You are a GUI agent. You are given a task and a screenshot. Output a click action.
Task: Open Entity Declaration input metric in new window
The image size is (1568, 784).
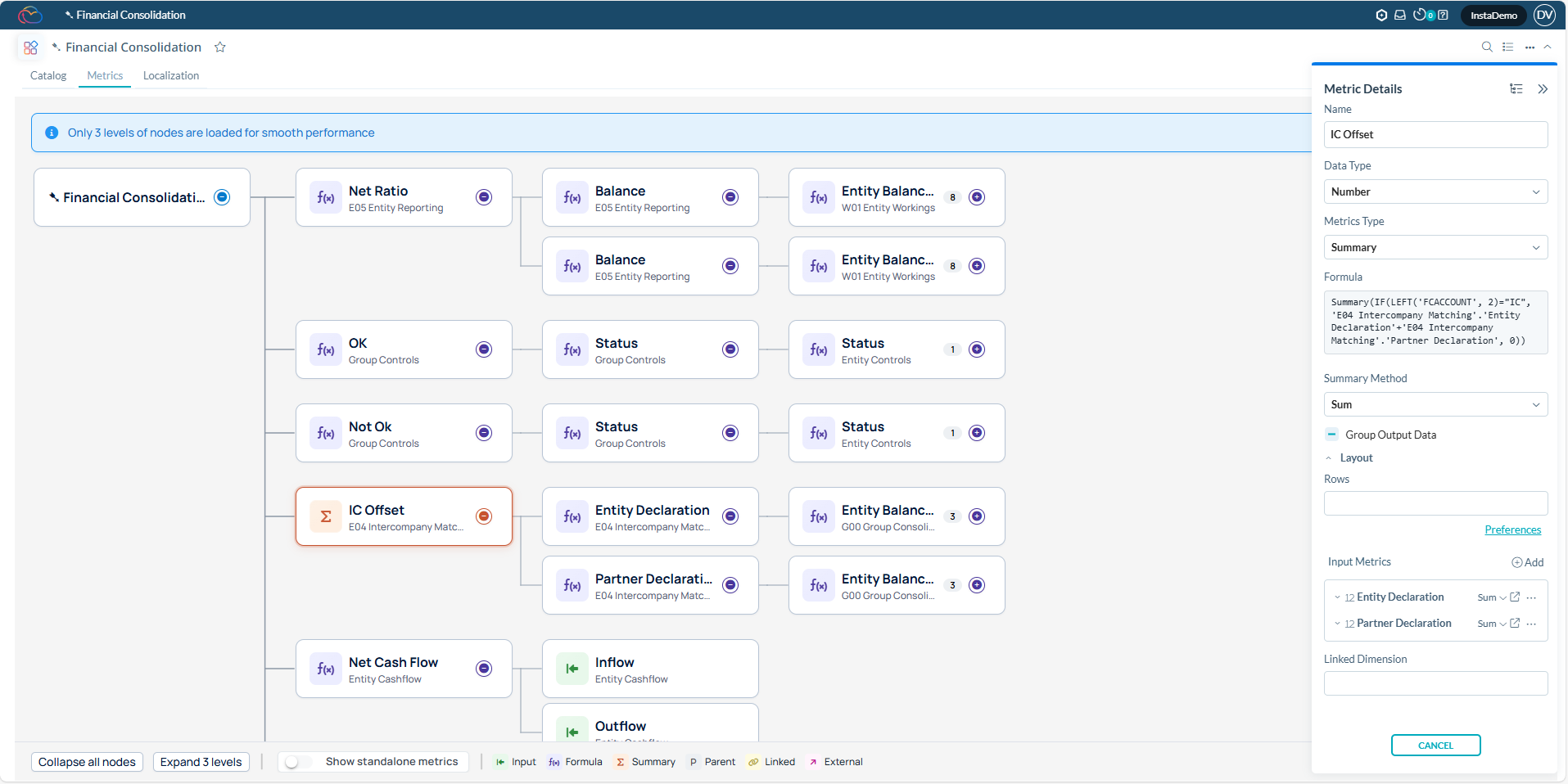(1515, 597)
